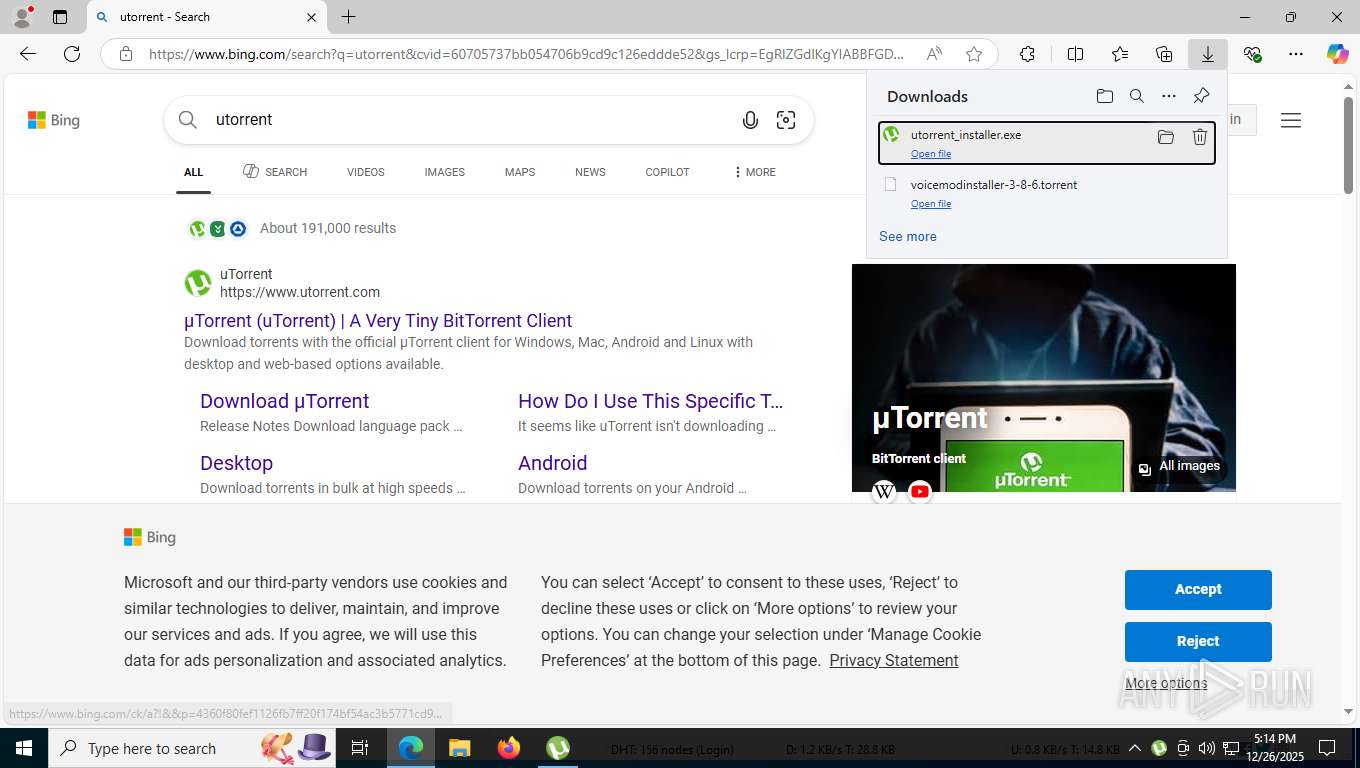
Task: Open file link for voicemodinstaller torrent
Action: (931, 204)
